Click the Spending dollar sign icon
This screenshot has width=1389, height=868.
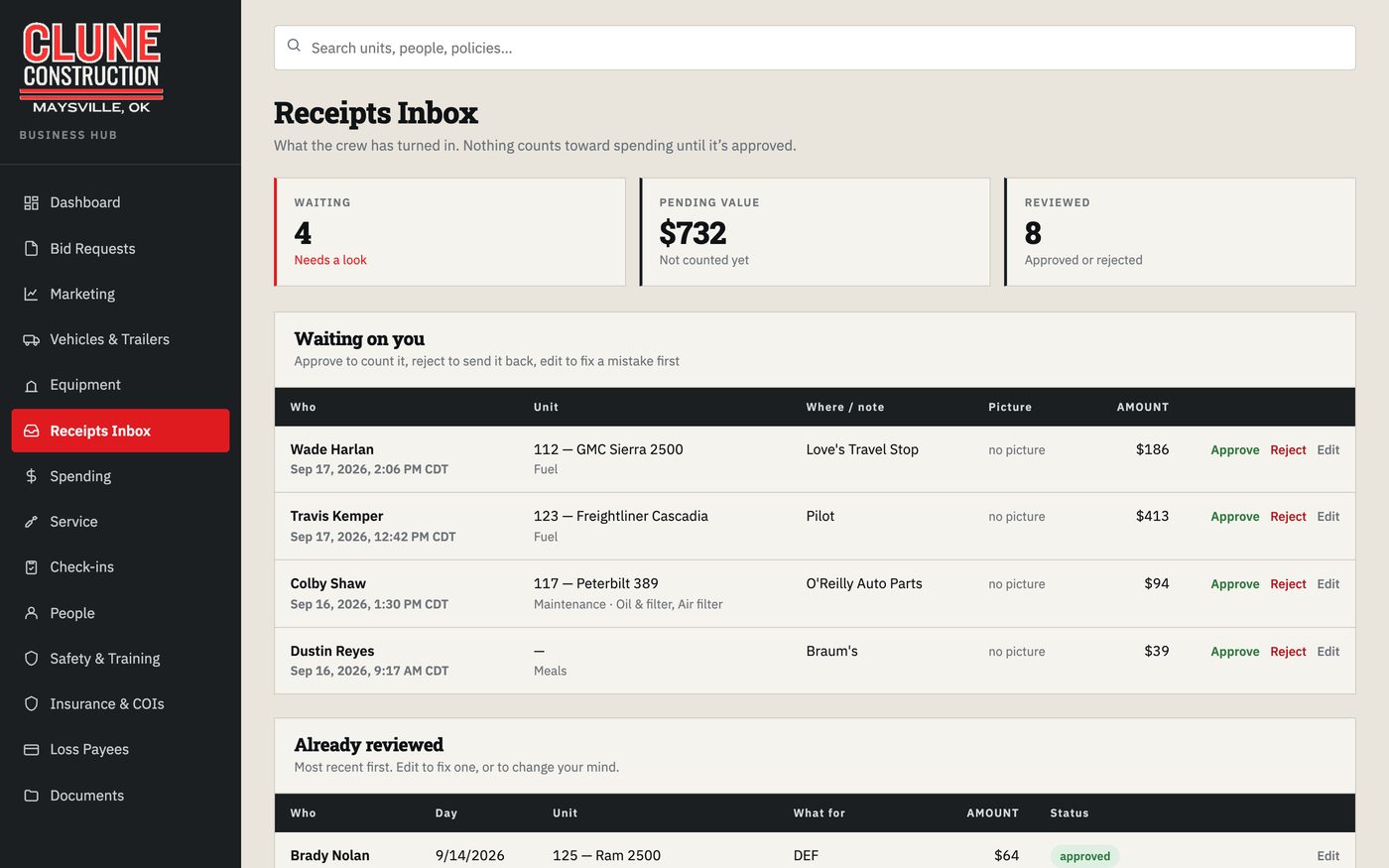pyautogui.click(x=31, y=476)
